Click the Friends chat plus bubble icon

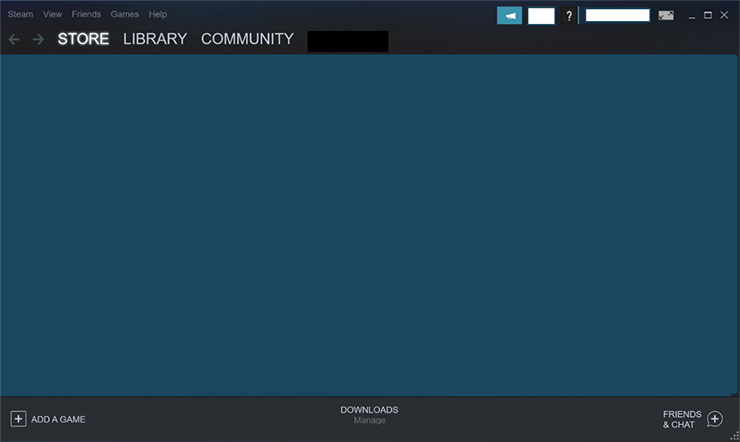(715, 419)
